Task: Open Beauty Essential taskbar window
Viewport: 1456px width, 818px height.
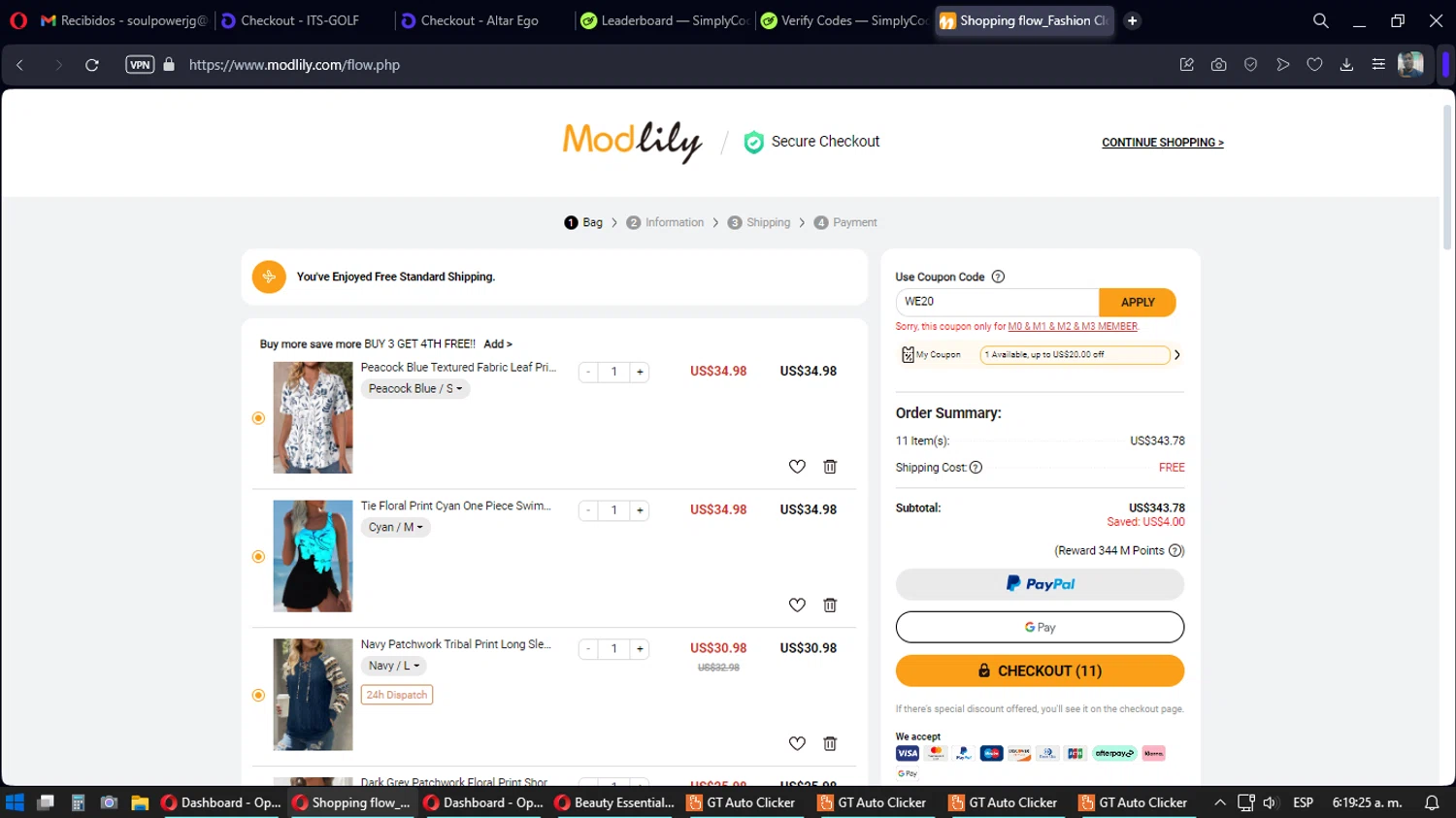Action: point(614,802)
